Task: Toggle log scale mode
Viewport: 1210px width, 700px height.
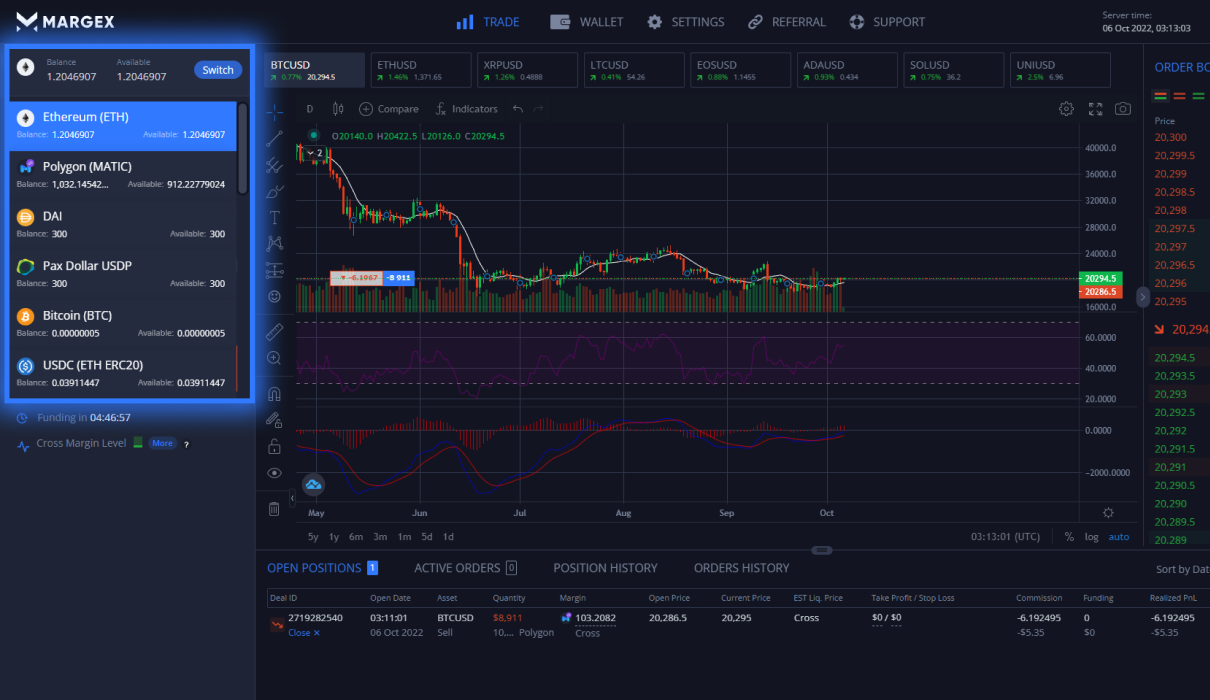Action: [1091, 537]
